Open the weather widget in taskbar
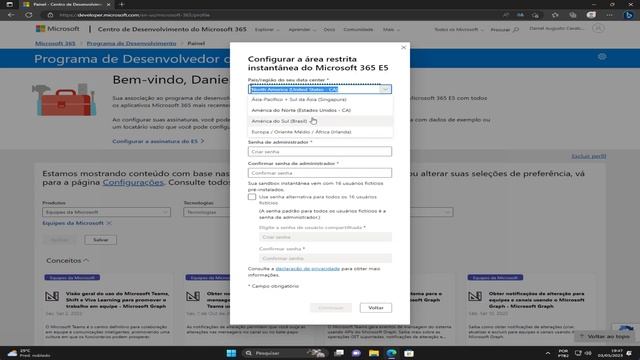640x360 pixels. (28, 353)
